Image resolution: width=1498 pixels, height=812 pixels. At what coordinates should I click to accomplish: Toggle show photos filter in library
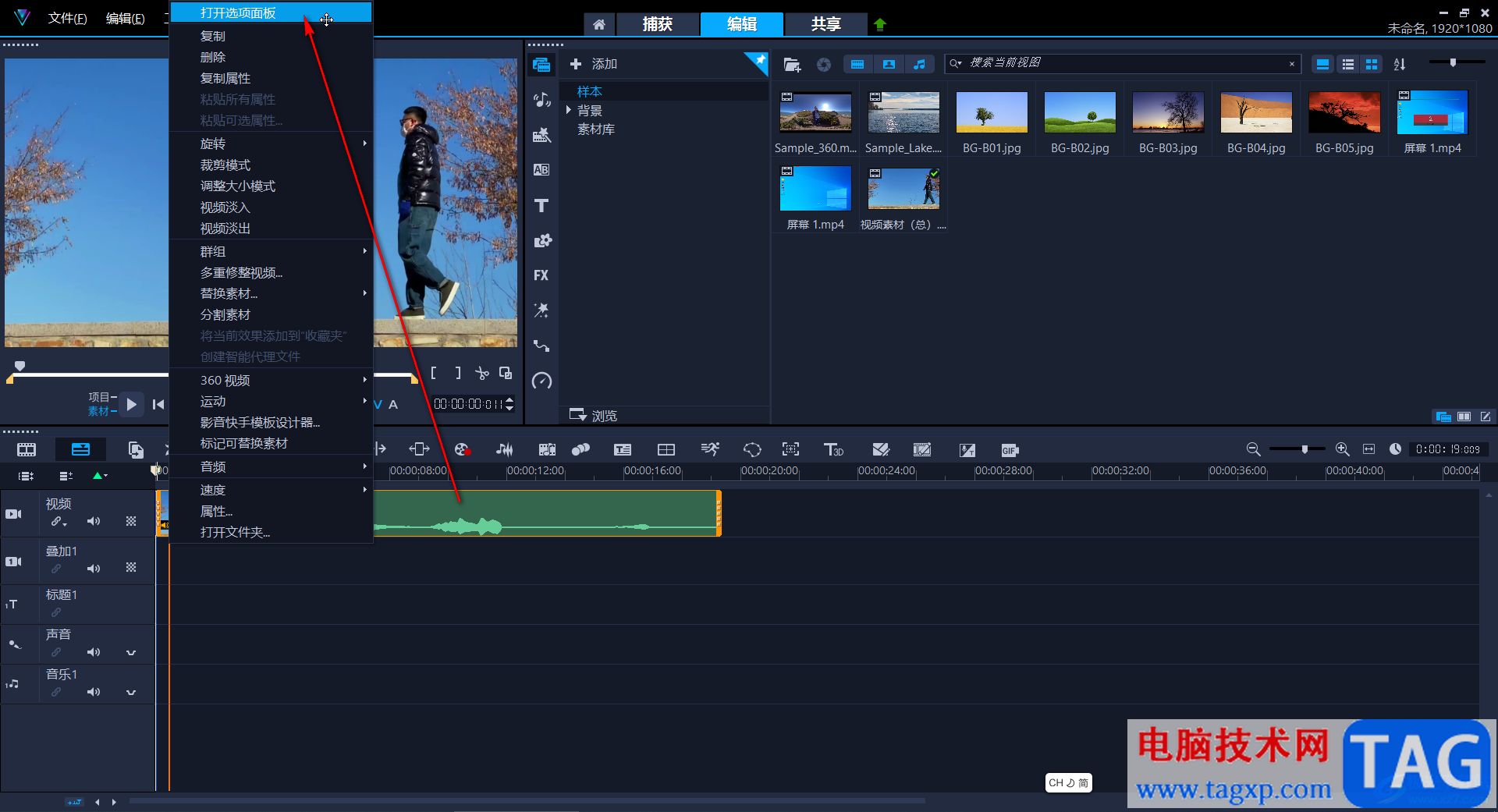889,65
